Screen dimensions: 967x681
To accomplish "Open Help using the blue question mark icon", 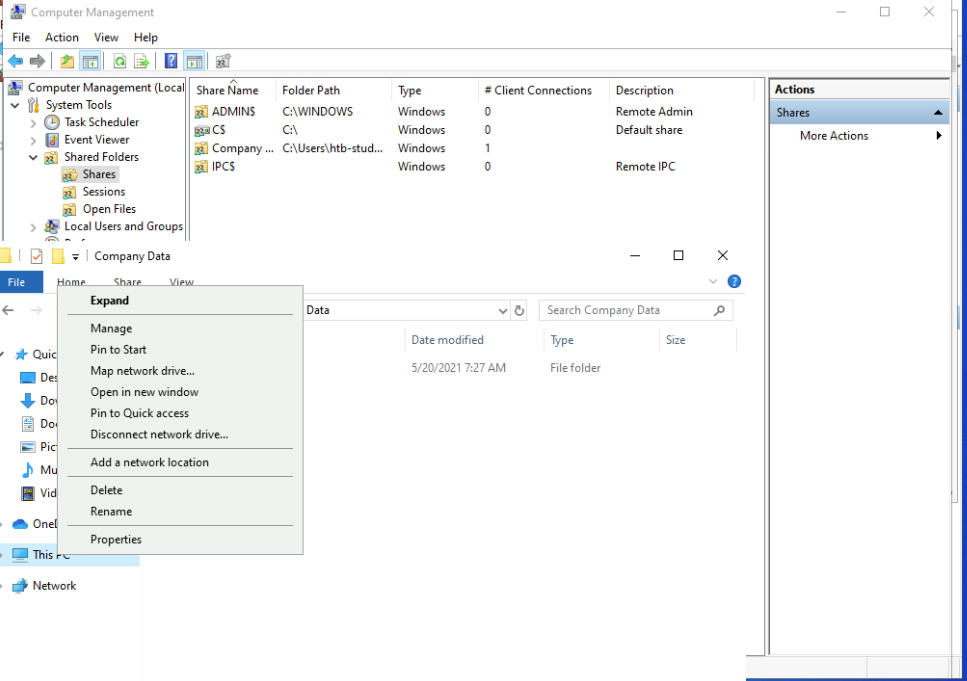I will (170, 60).
